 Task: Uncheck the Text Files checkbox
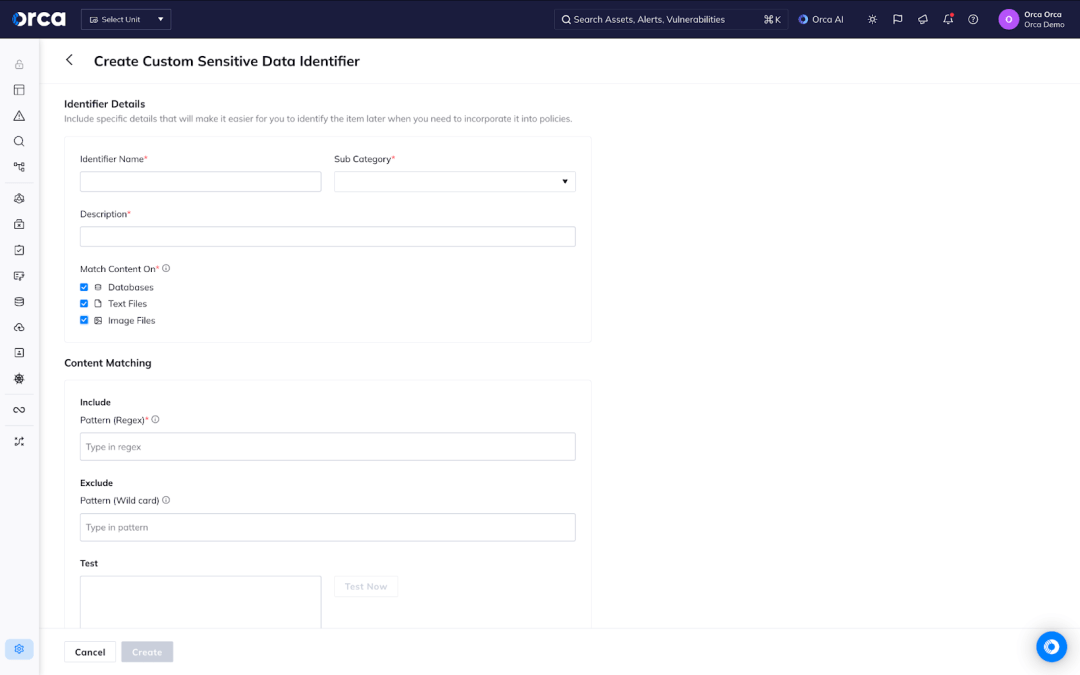(x=84, y=304)
